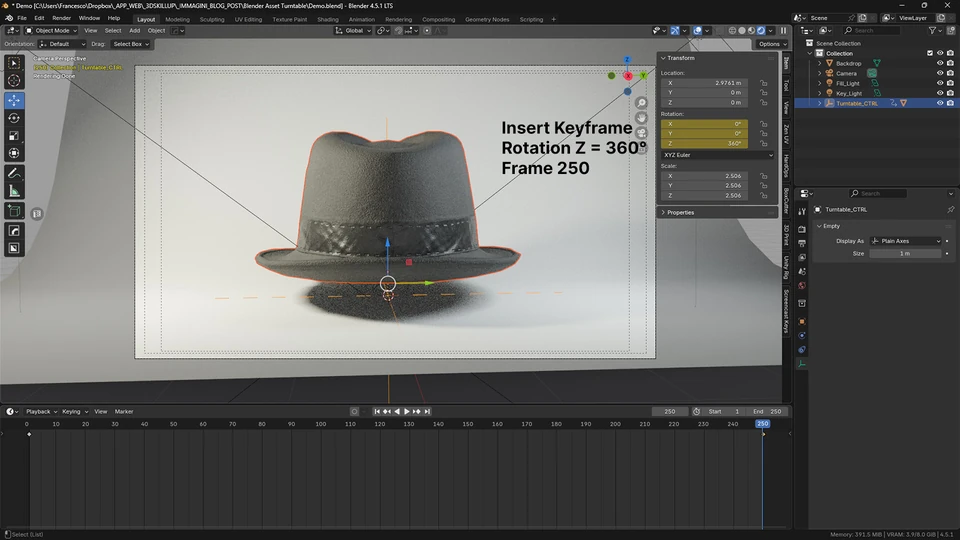Image resolution: width=960 pixels, height=540 pixels.
Task: Jump to the last frame
Action: (427, 411)
